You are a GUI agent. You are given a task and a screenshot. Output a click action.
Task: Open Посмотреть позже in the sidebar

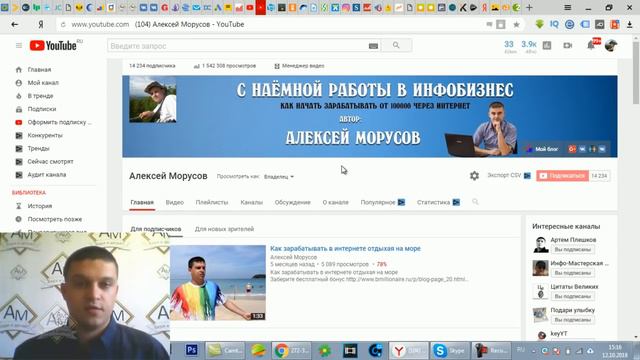(x=55, y=219)
